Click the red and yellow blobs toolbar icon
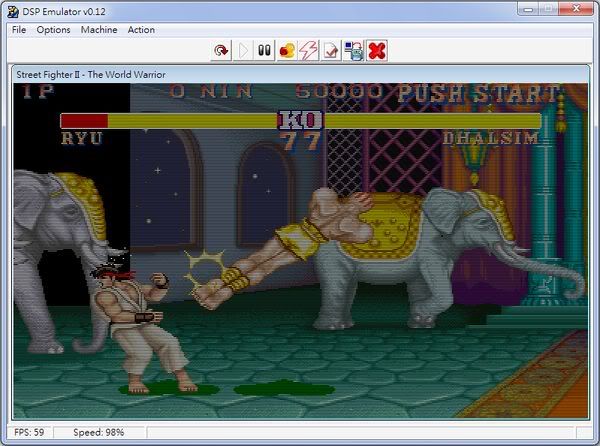Image resolution: width=600 pixels, height=446 pixels. pyautogui.click(x=287, y=50)
